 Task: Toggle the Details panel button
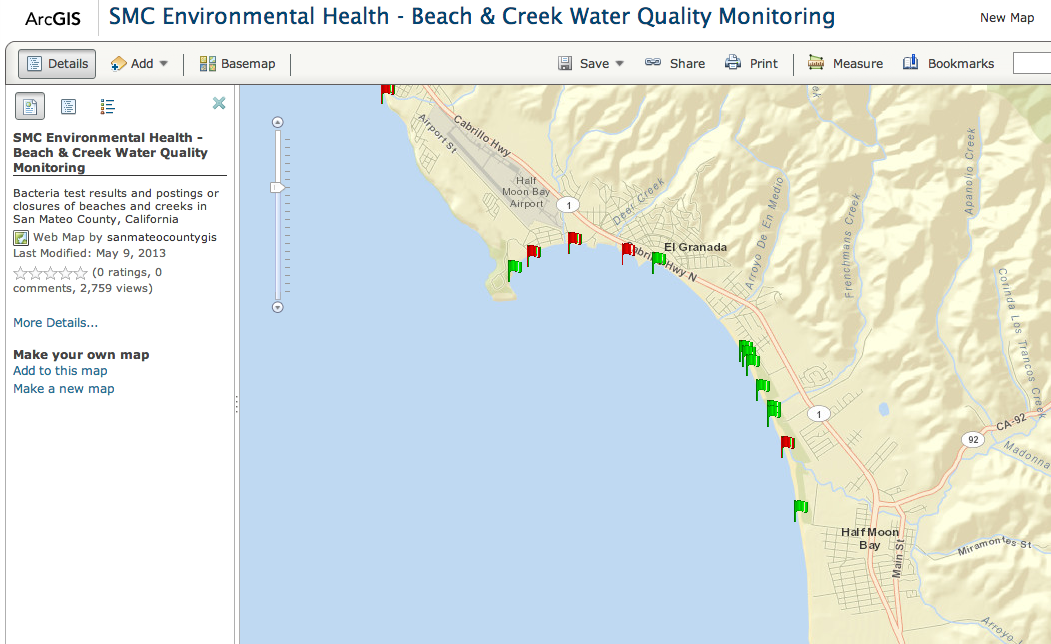click(57, 64)
